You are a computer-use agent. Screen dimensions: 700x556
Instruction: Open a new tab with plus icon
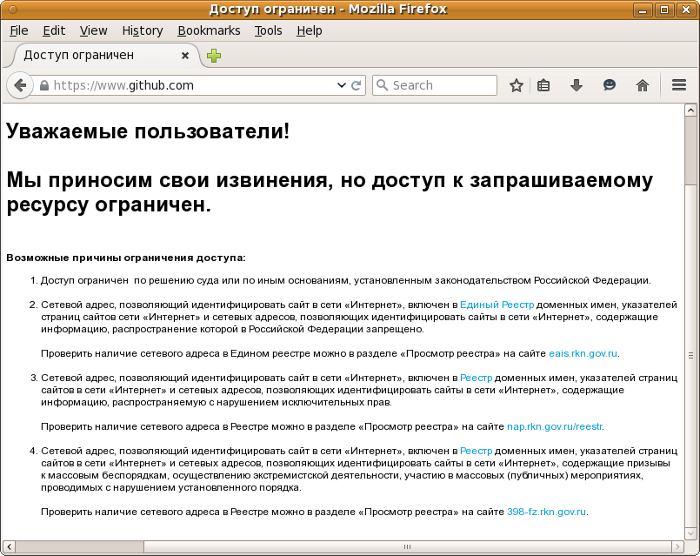(214, 56)
